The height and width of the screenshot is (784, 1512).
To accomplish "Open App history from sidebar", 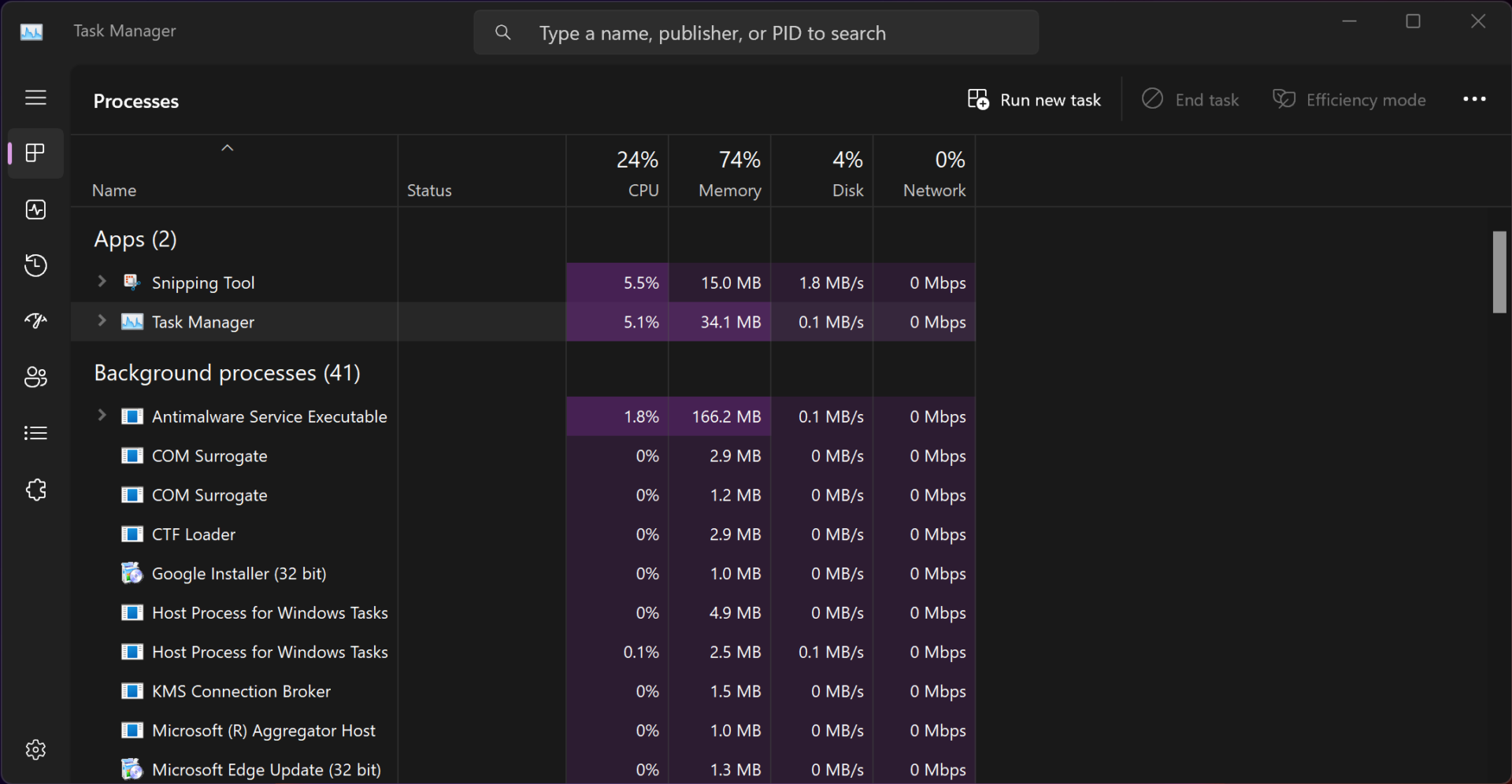I will click(35, 265).
